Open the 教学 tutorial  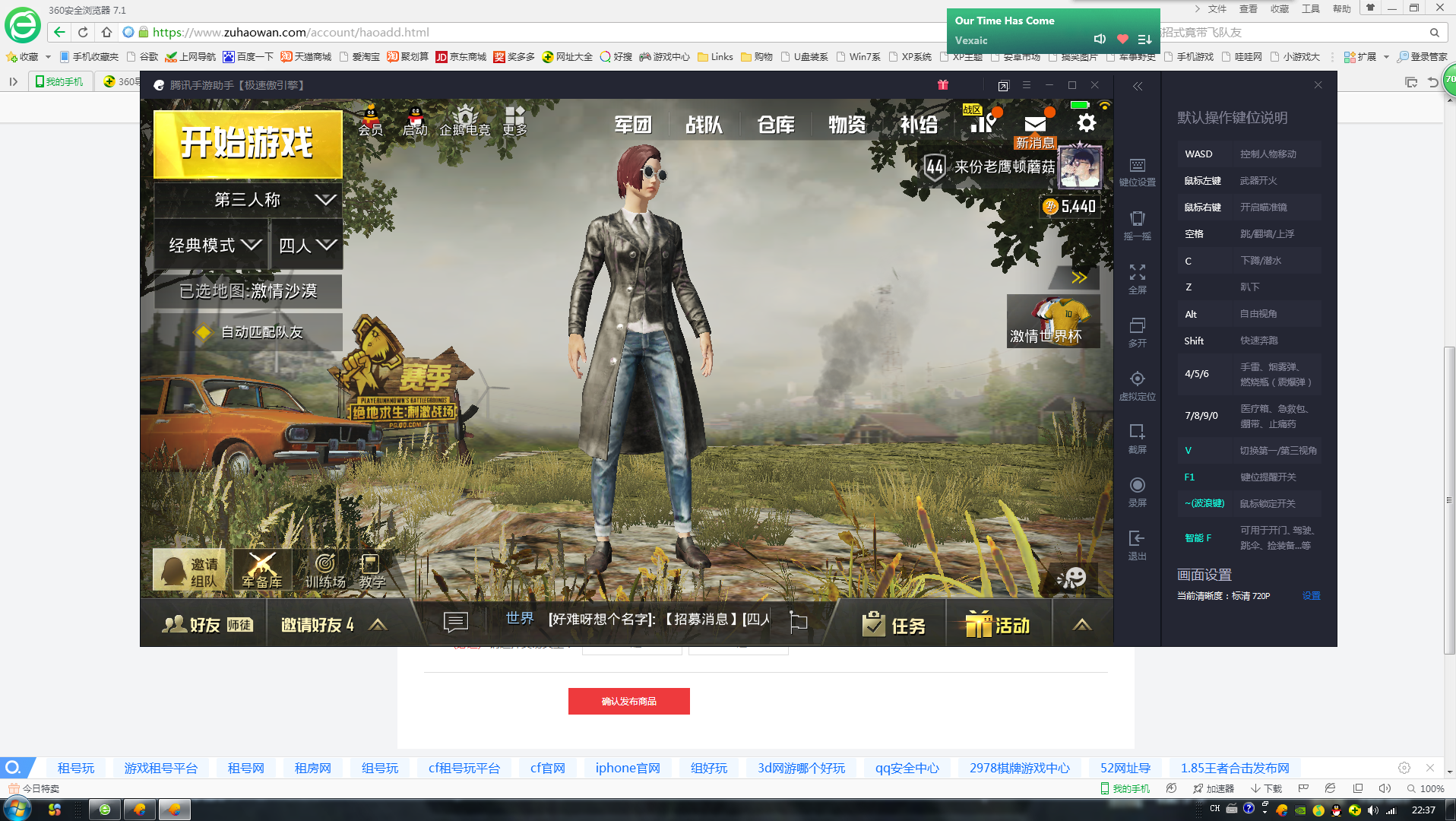point(372,570)
